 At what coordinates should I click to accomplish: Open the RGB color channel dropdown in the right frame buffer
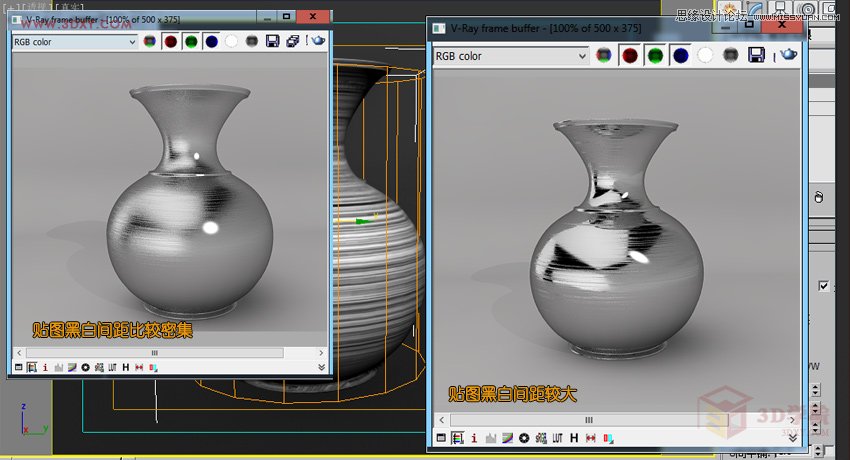coord(510,56)
